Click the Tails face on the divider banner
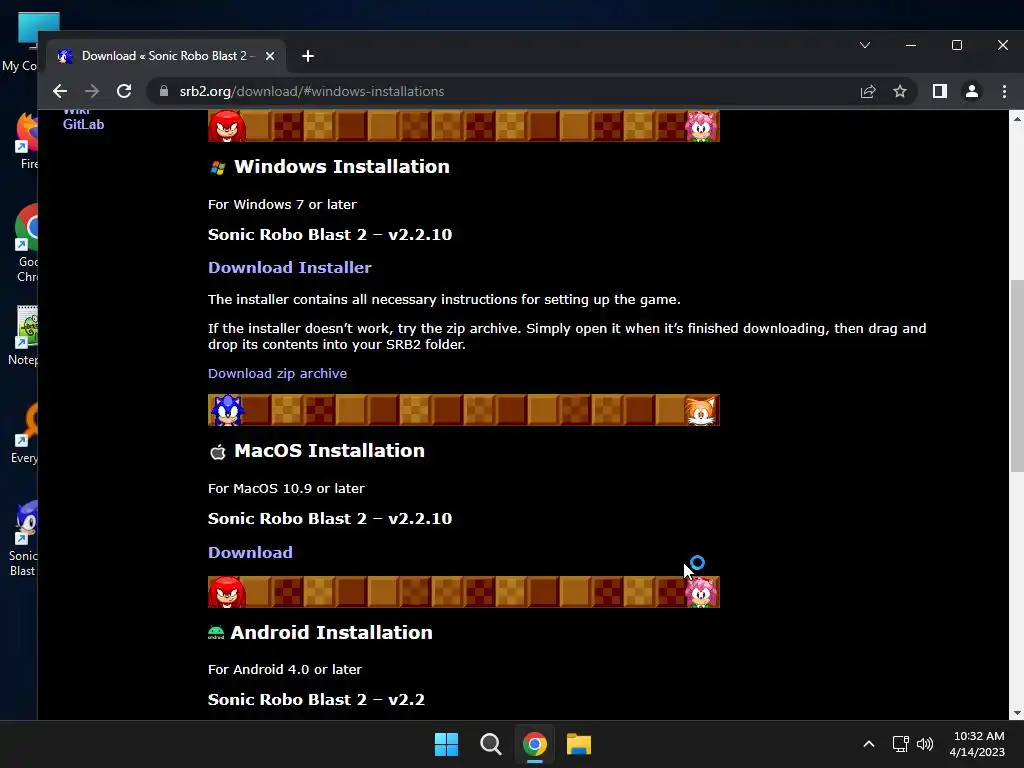This screenshot has width=1024, height=768. click(x=701, y=411)
